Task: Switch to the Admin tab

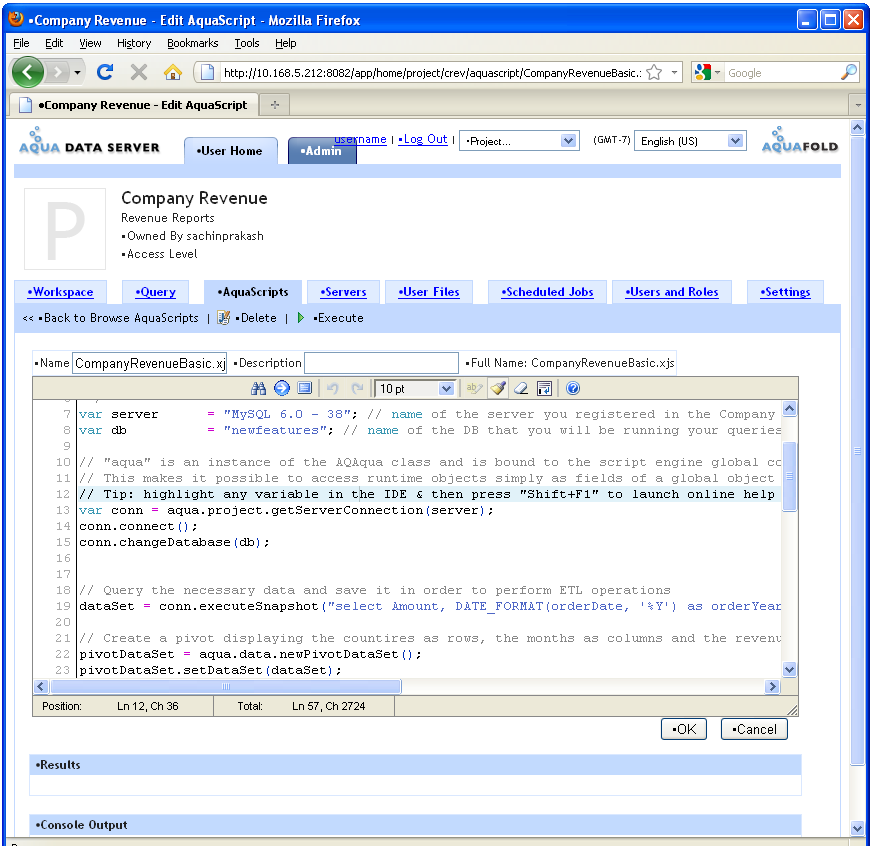Action: [322, 151]
